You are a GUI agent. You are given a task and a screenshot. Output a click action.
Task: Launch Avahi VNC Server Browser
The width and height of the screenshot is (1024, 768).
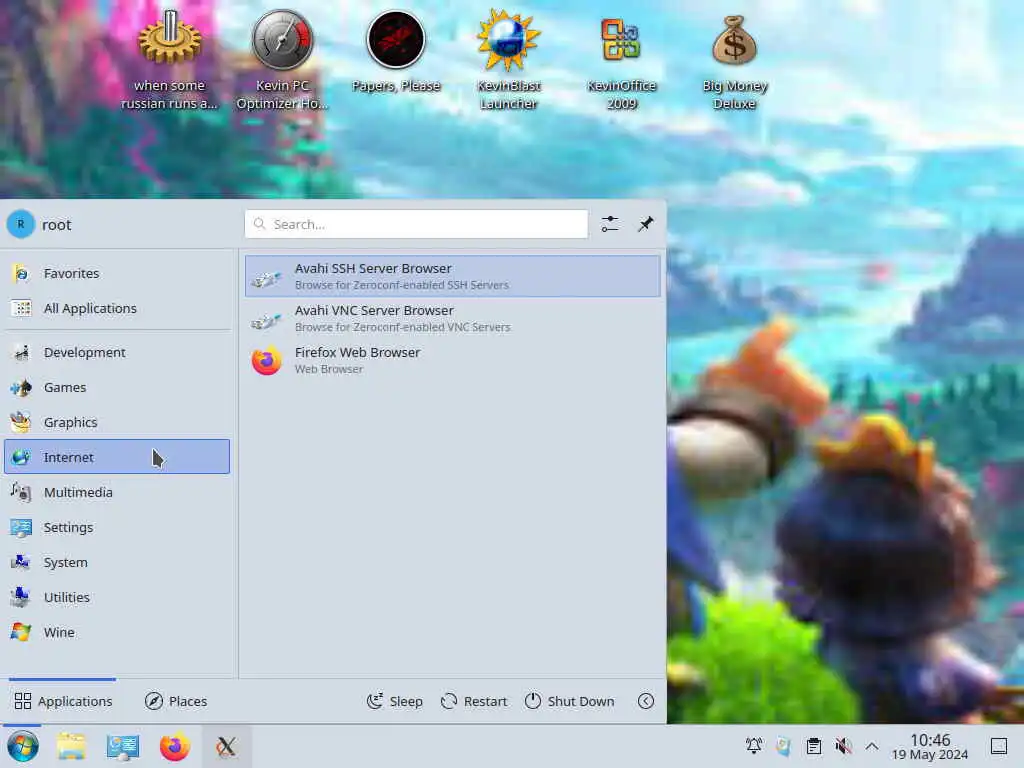point(453,318)
